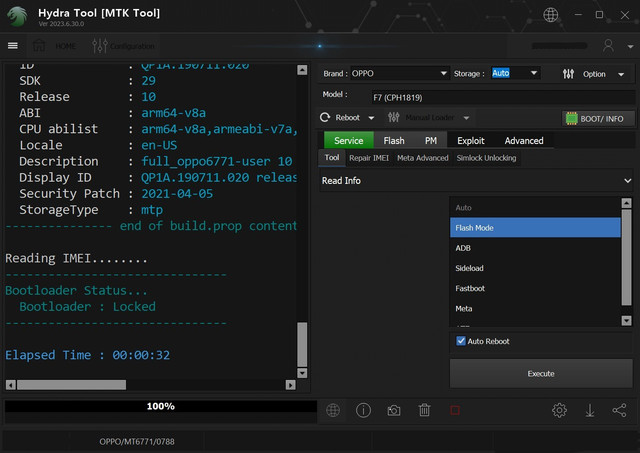
Task: Switch to the PM tab
Action: click(x=431, y=140)
